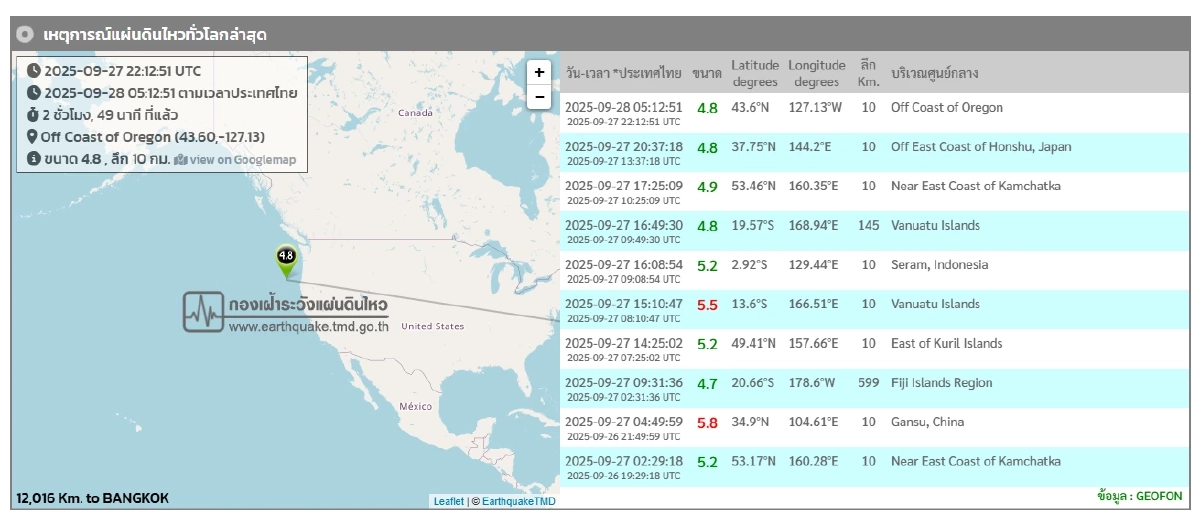Click the circular header icon beside title
Image resolution: width=1200 pixels, height=514 pixels.
coord(26,34)
